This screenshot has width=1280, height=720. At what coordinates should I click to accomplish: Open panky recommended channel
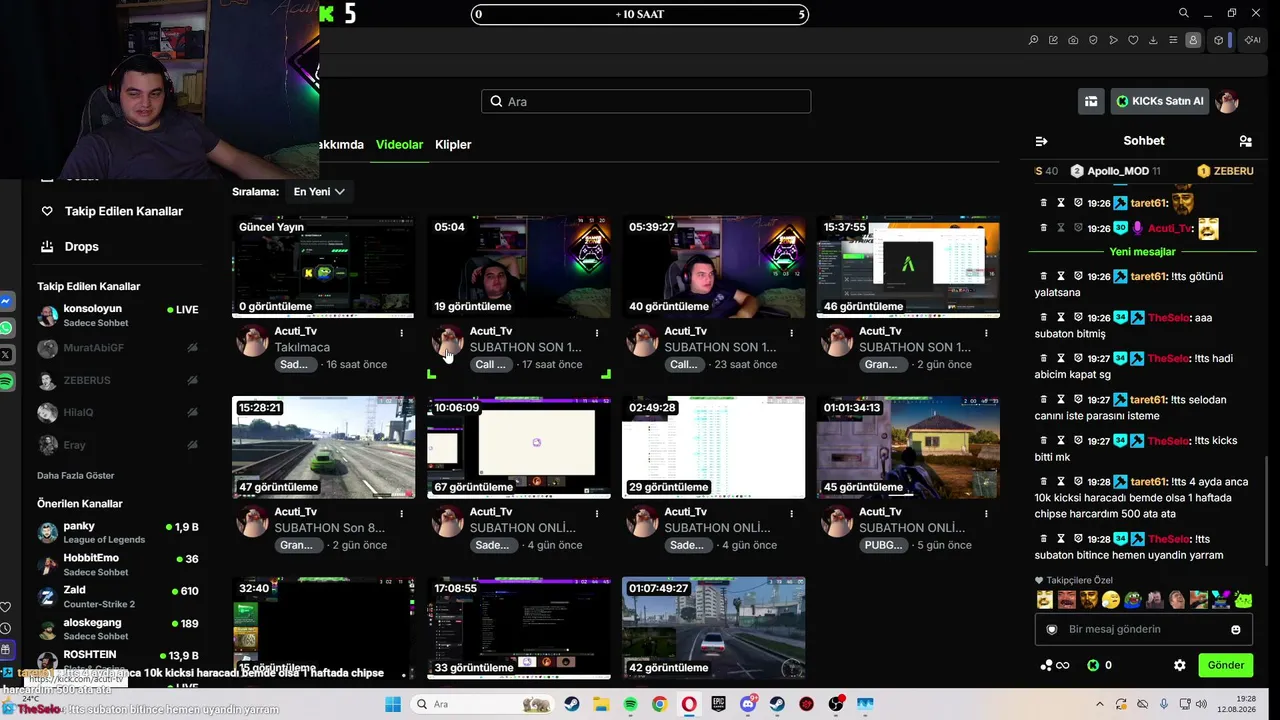click(x=118, y=532)
